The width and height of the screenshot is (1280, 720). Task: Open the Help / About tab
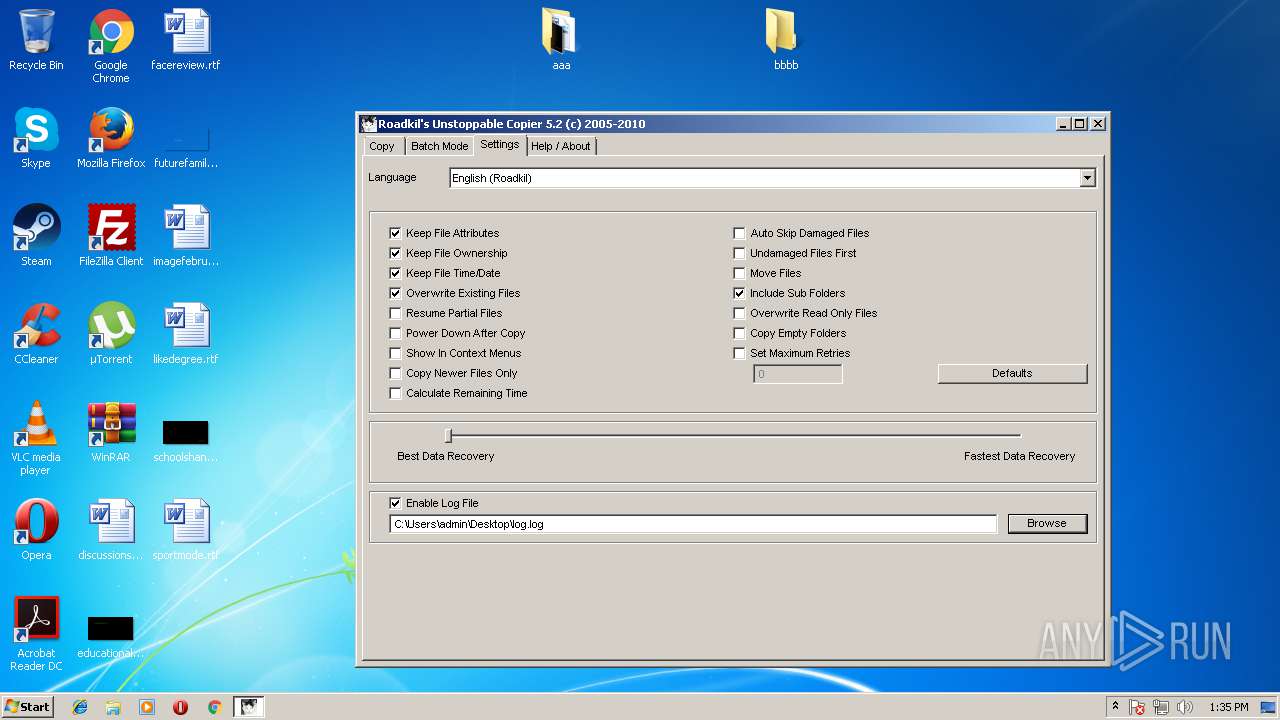tap(560, 146)
